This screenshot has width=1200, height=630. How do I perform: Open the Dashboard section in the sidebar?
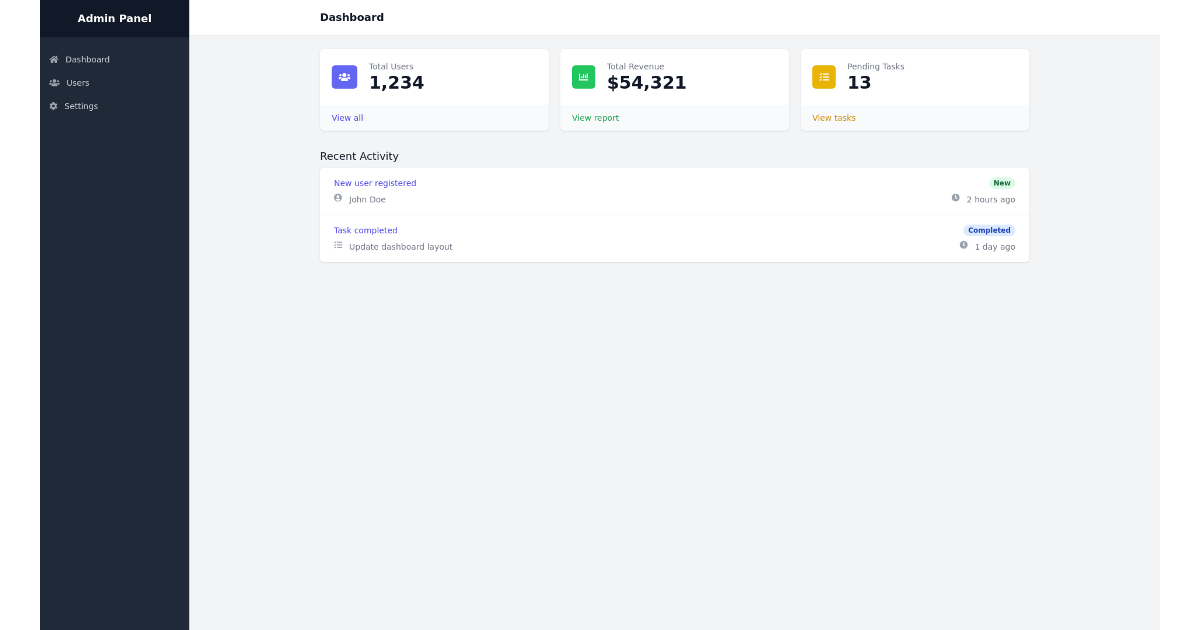tap(85, 59)
